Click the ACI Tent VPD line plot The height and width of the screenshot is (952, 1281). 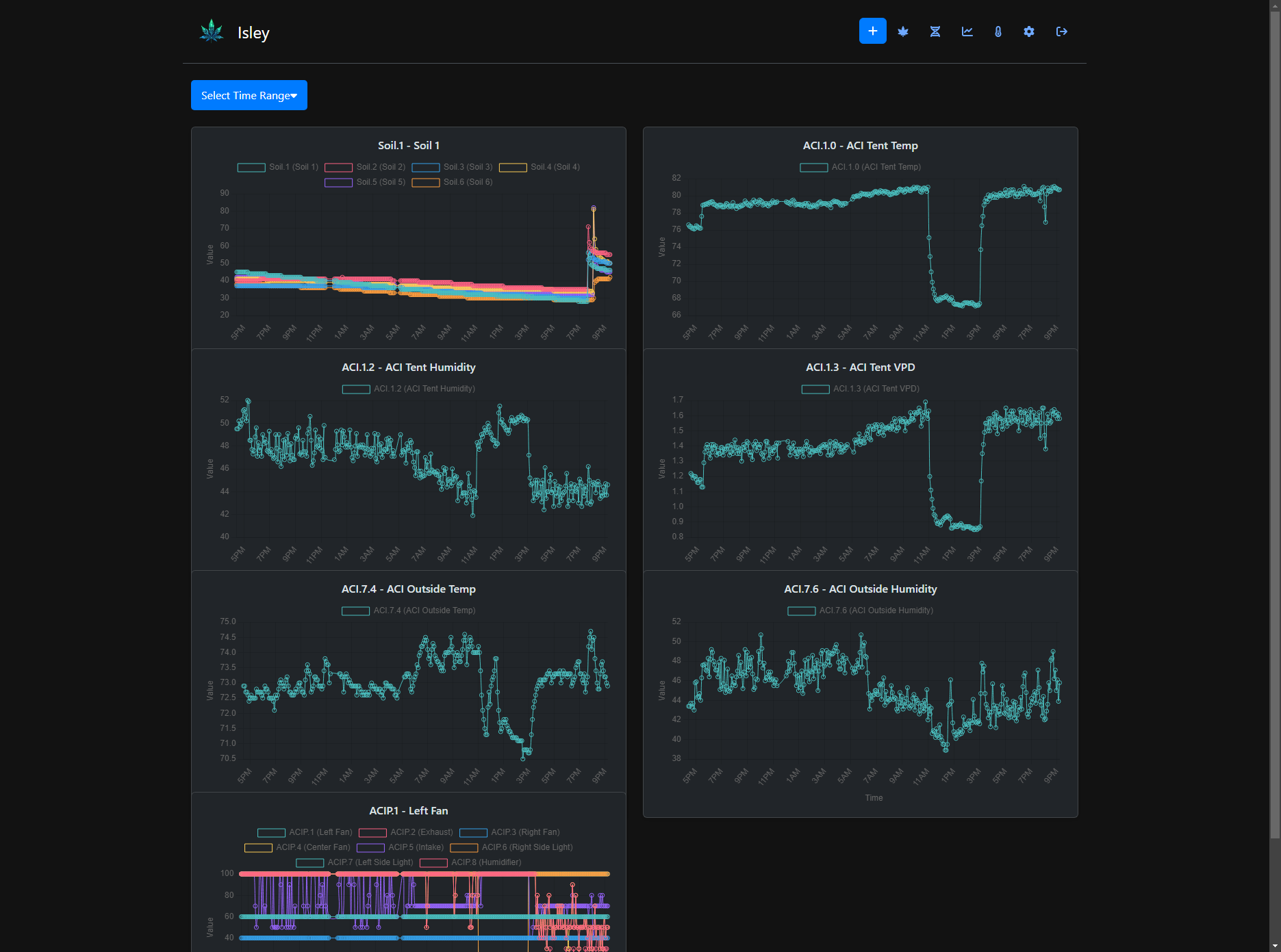tap(874, 468)
